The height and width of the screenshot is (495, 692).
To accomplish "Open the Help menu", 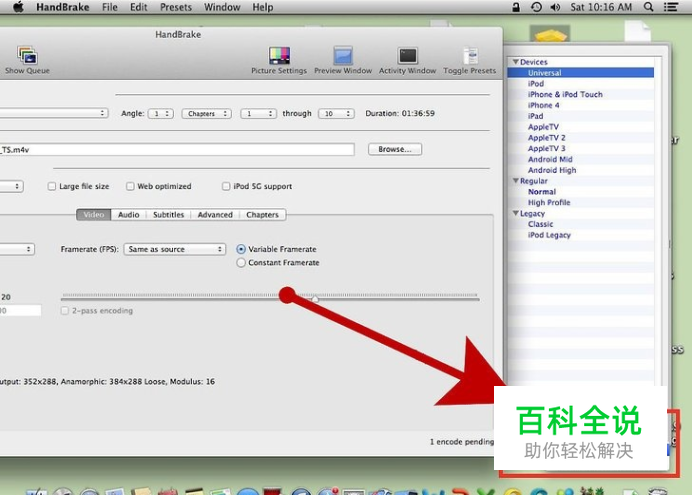I will 263,7.
